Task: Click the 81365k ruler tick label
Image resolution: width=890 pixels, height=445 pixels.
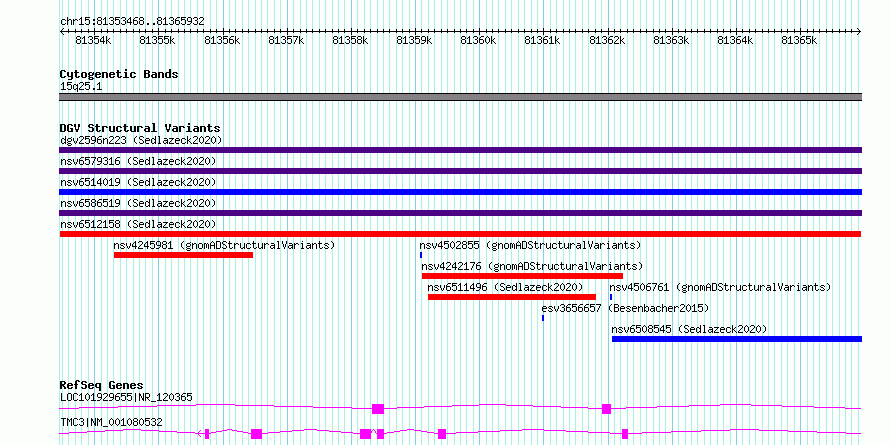Action: (x=800, y=40)
